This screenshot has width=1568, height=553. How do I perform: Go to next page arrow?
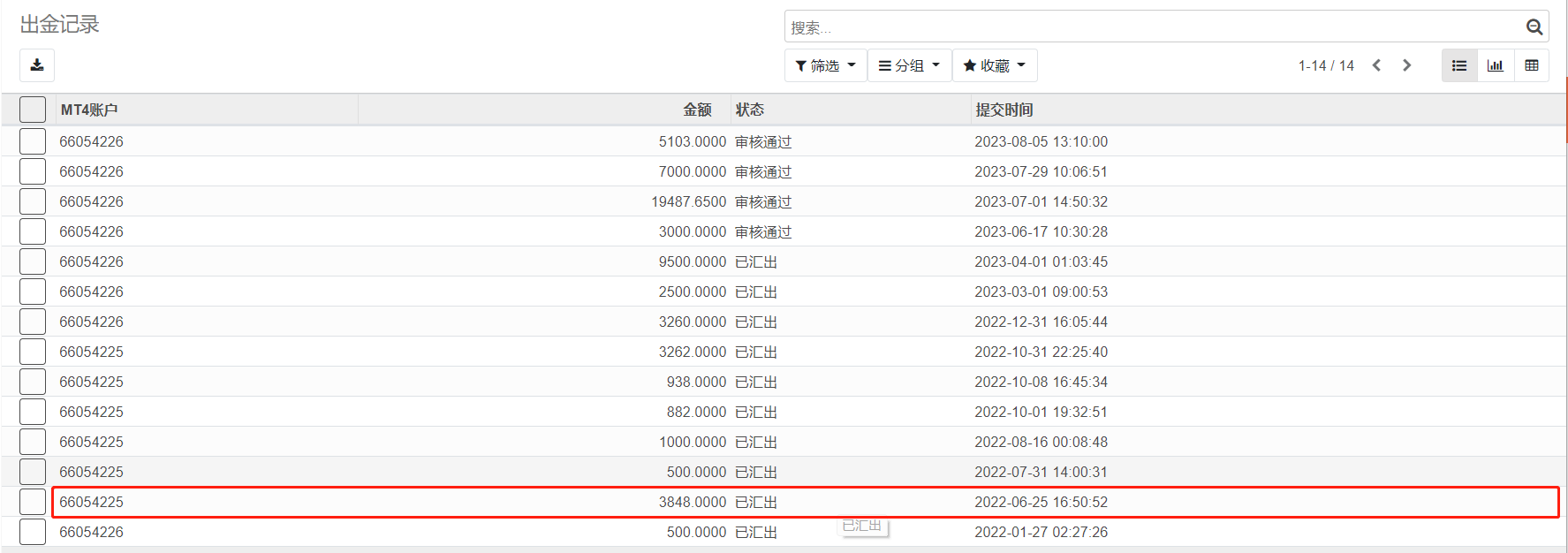point(1407,65)
